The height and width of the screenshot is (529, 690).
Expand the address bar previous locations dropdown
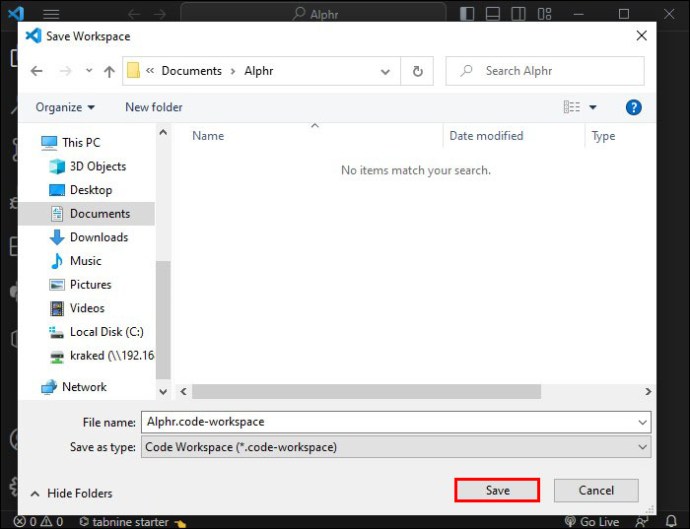tap(385, 71)
